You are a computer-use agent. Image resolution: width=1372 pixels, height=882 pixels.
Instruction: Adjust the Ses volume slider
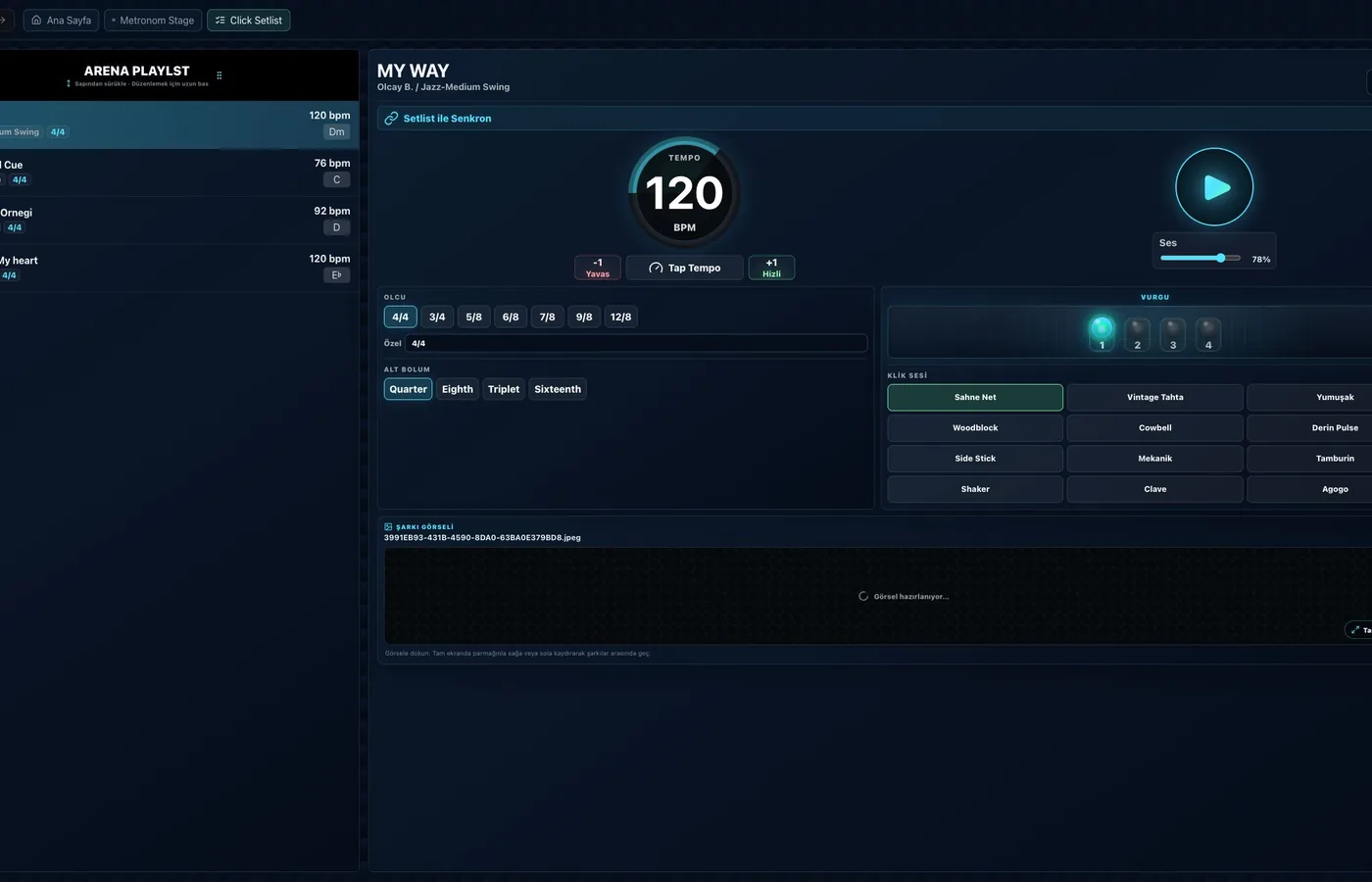tap(1200, 259)
